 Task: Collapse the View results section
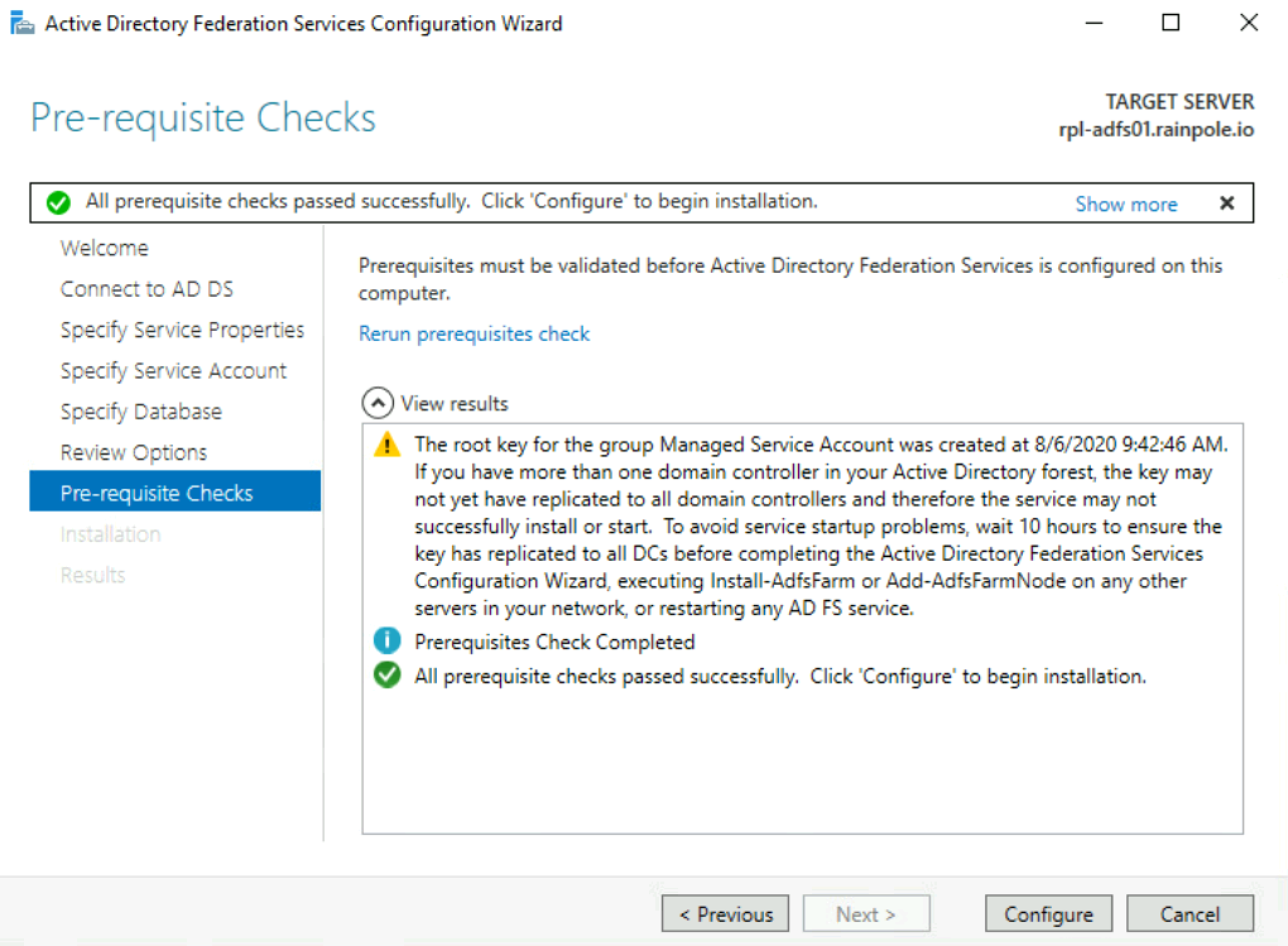[377, 403]
